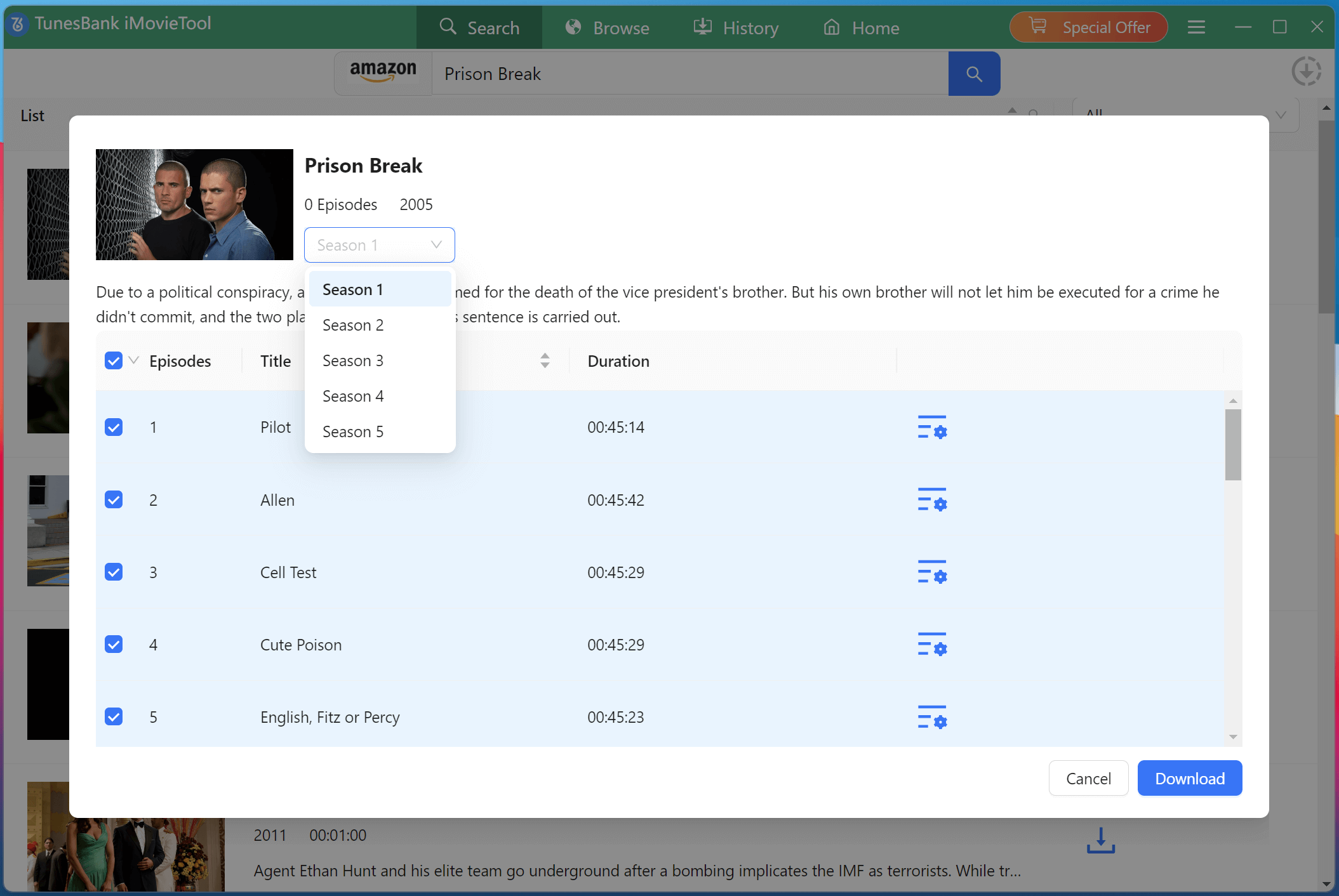This screenshot has width=1339, height=896.
Task: Click the blue magnifier search button
Action: (x=974, y=74)
